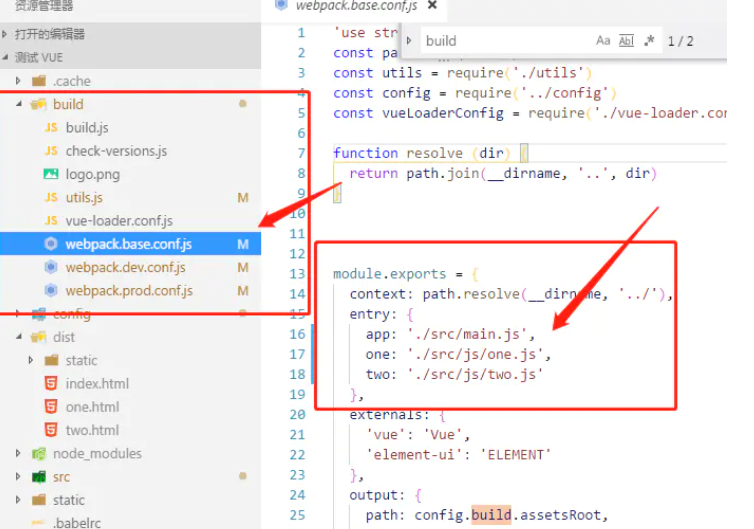
Task: Click './src/main.js' string on line 16
Action: 467,334
